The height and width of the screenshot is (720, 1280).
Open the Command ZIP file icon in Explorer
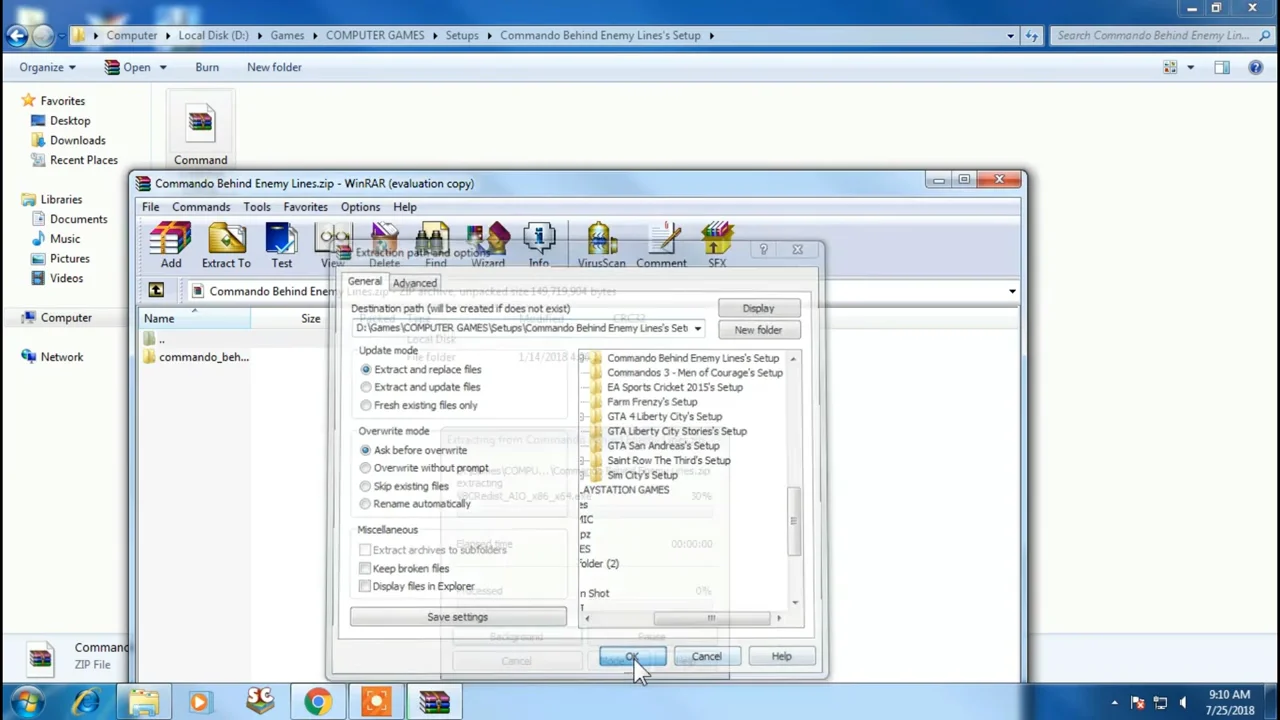(x=200, y=129)
